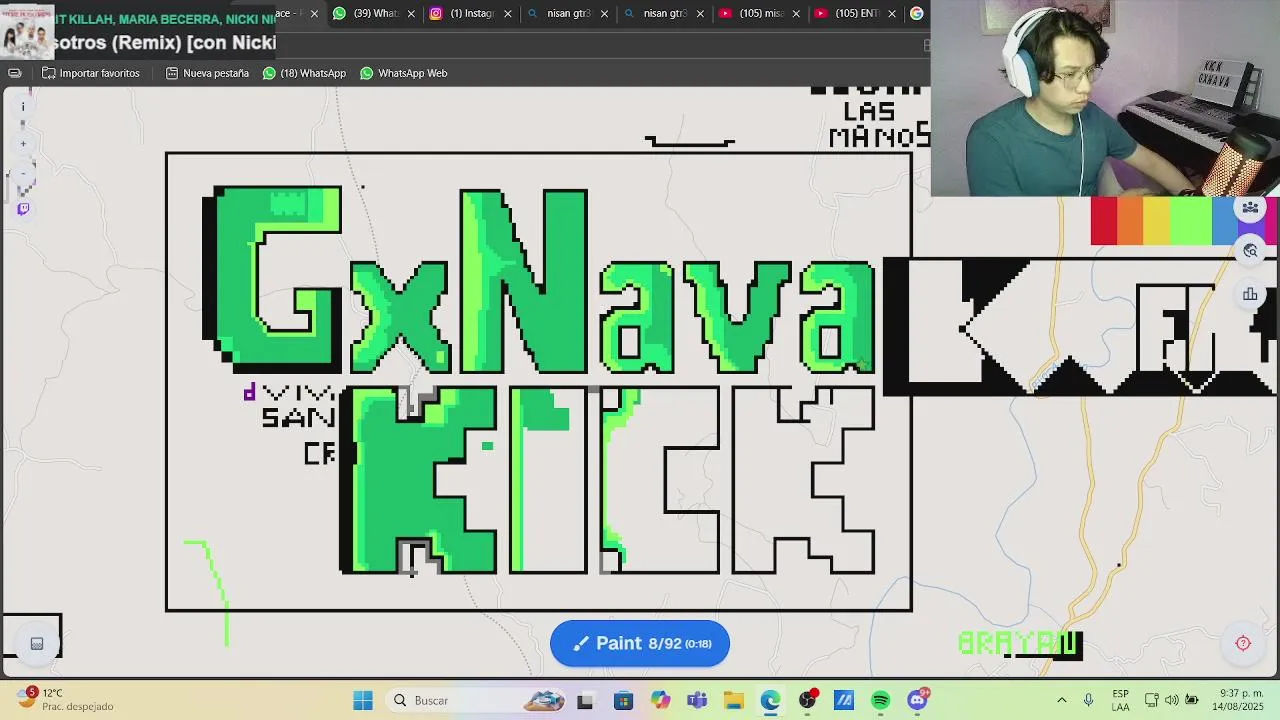1280x720 pixels.
Task: Pick the red color swatch
Action: point(1104,221)
